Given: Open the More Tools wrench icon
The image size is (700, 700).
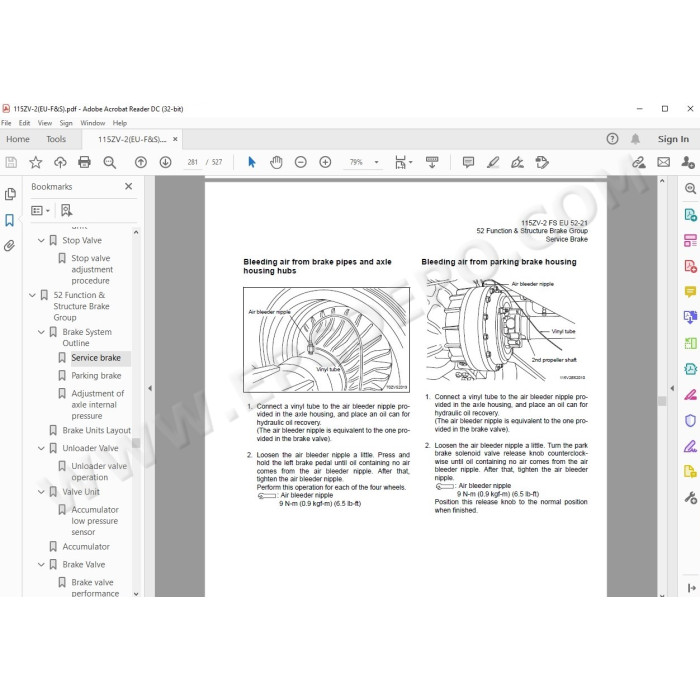Looking at the screenshot, I should click(690, 498).
